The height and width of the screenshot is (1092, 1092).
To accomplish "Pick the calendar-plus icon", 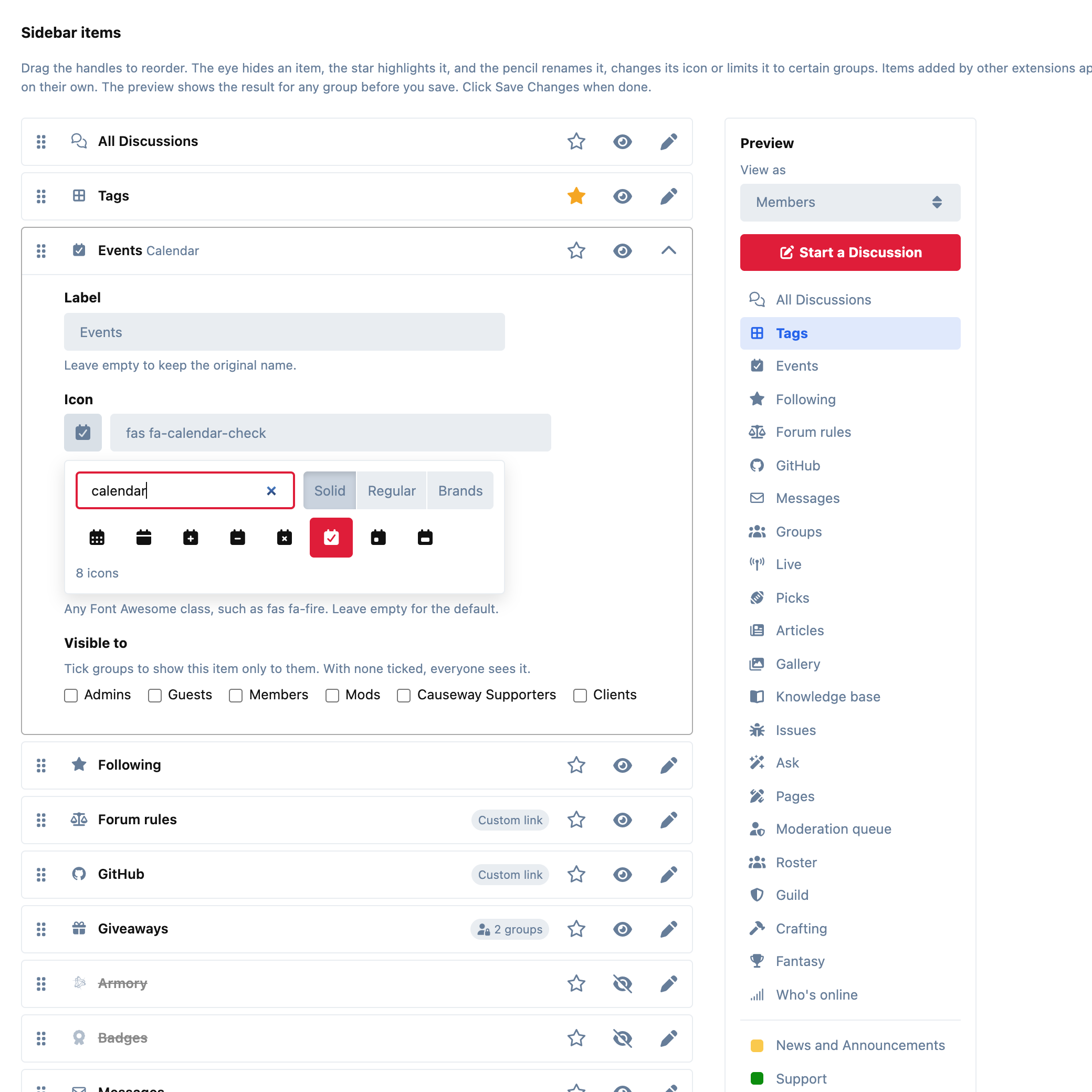I will coord(191,538).
